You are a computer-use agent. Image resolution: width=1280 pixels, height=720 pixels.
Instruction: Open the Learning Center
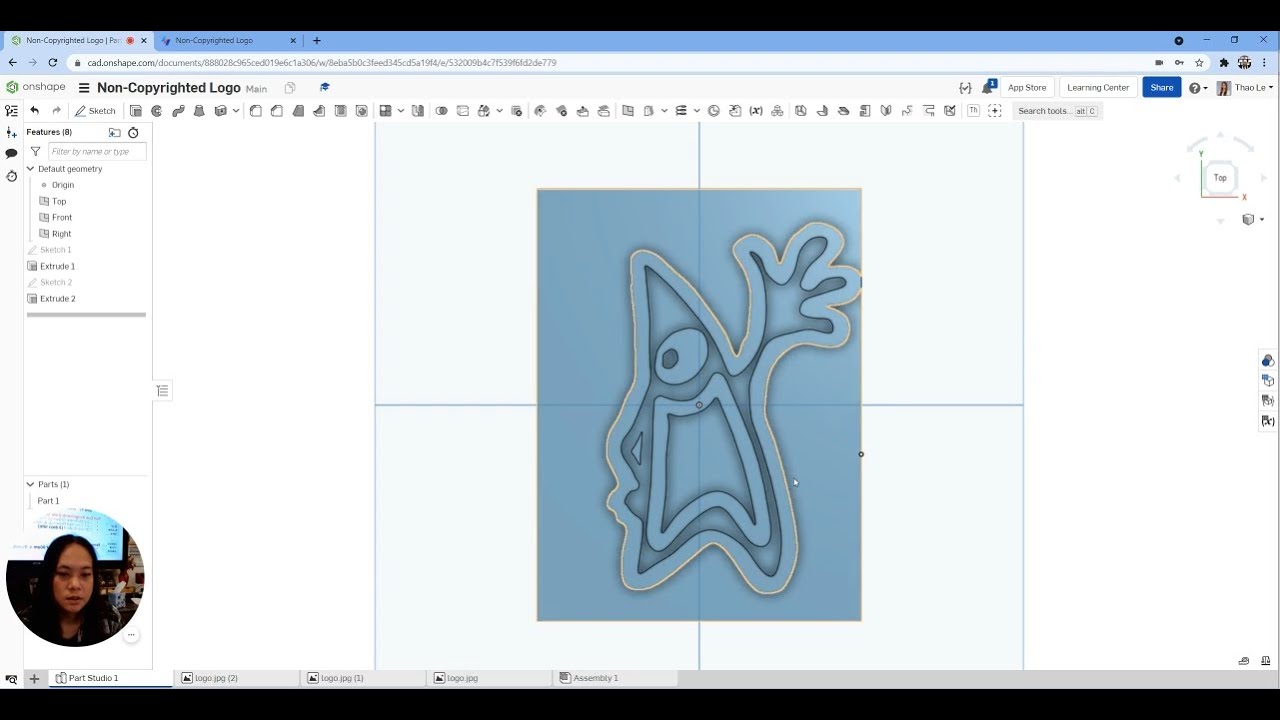click(x=1098, y=87)
